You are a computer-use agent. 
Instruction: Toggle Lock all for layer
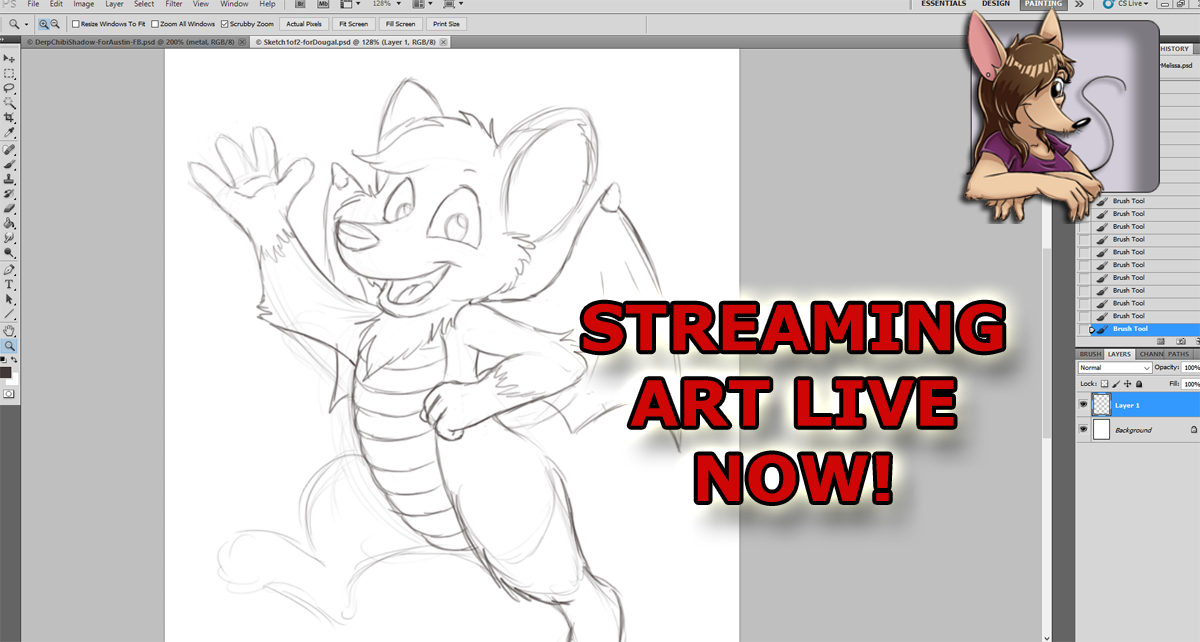tap(1139, 383)
